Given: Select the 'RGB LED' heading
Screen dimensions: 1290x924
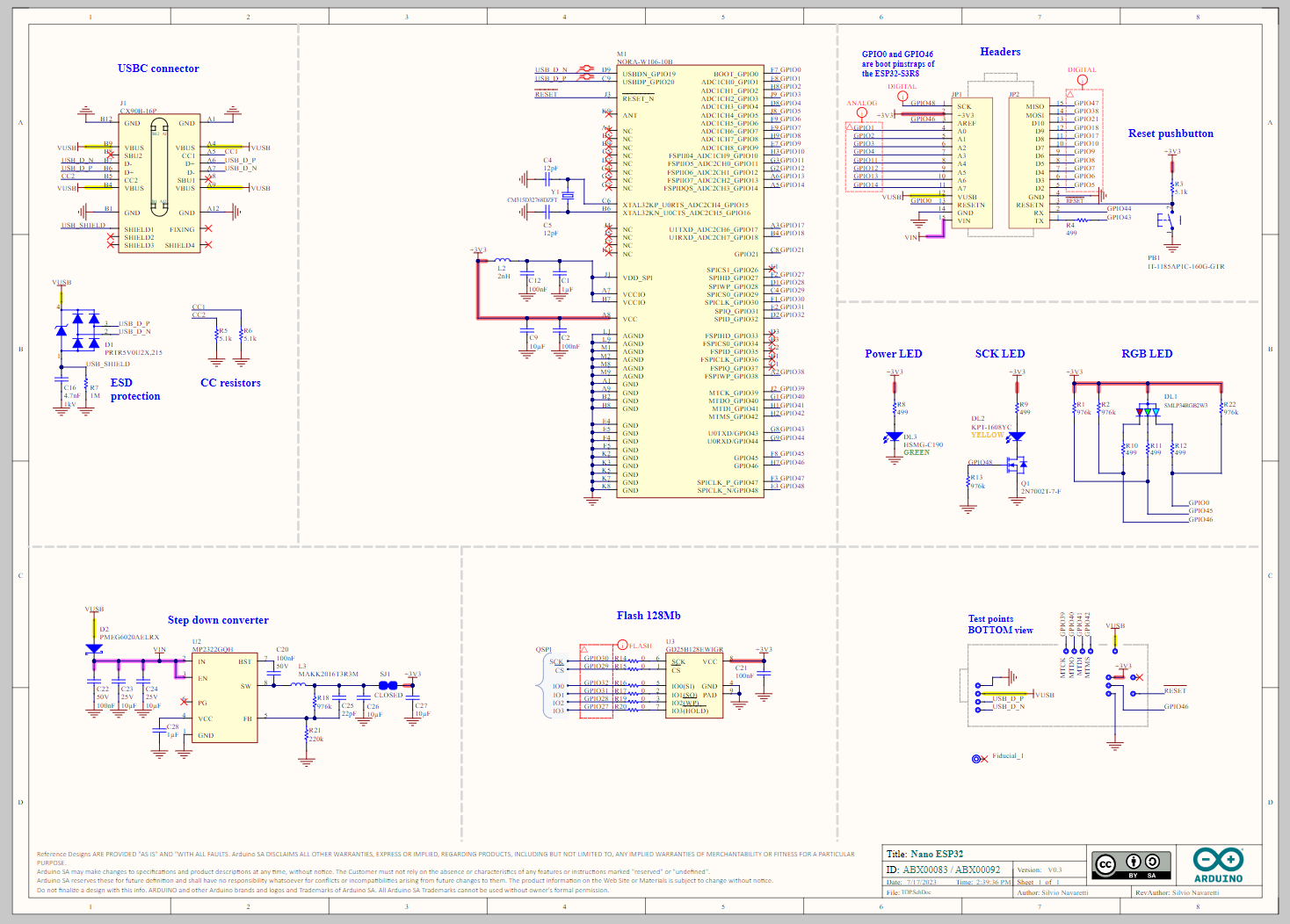Looking at the screenshot, I should [1147, 354].
